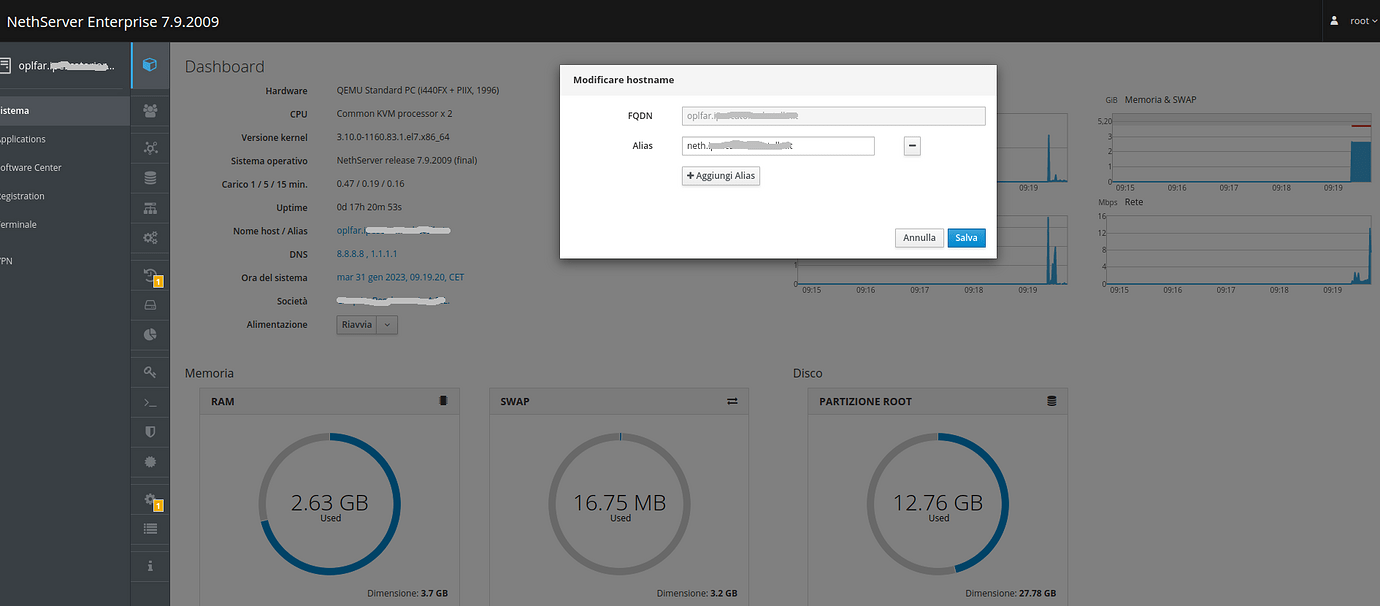Click the uptime value 0d 17h 20m 53s
The width and height of the screenshot is (1380, 606).
click(x=370, y=207)
